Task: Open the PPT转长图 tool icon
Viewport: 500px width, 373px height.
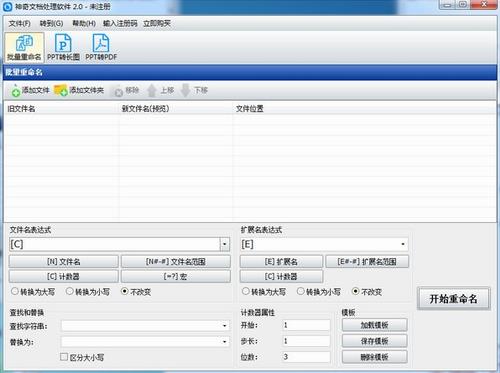Action: point(63,43)
